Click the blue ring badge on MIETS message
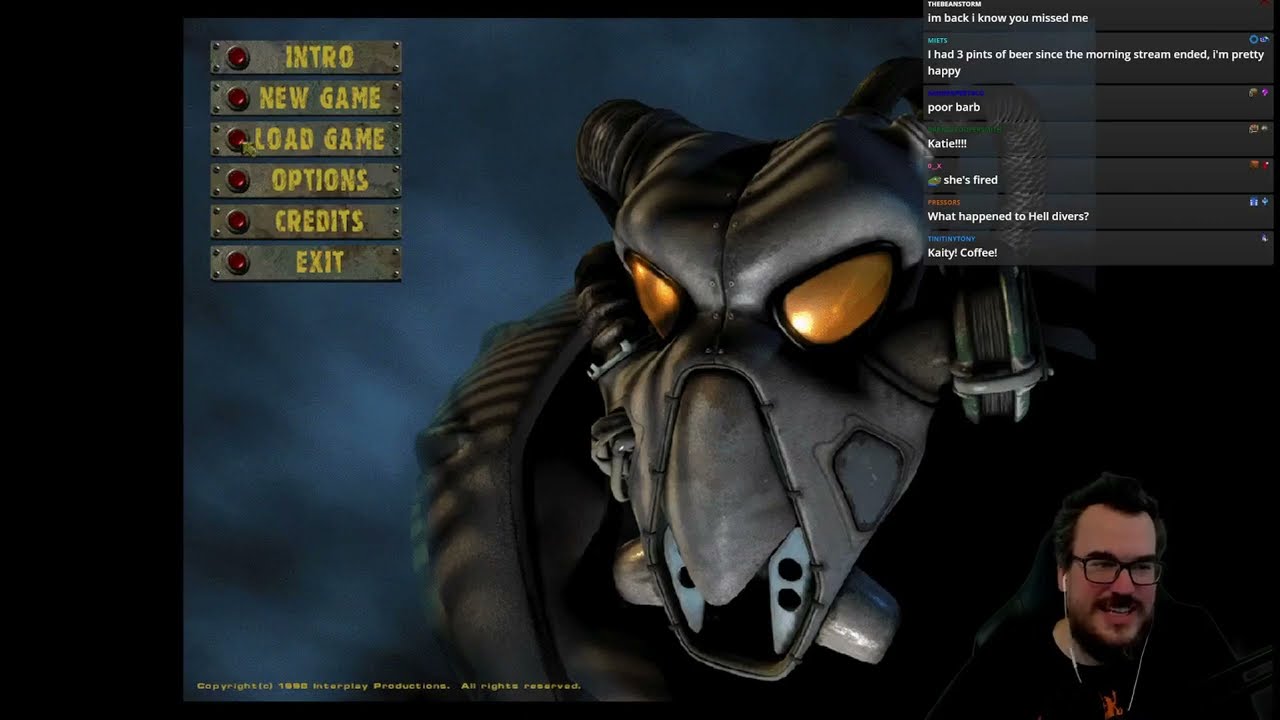 click(x=1253, y=39)
